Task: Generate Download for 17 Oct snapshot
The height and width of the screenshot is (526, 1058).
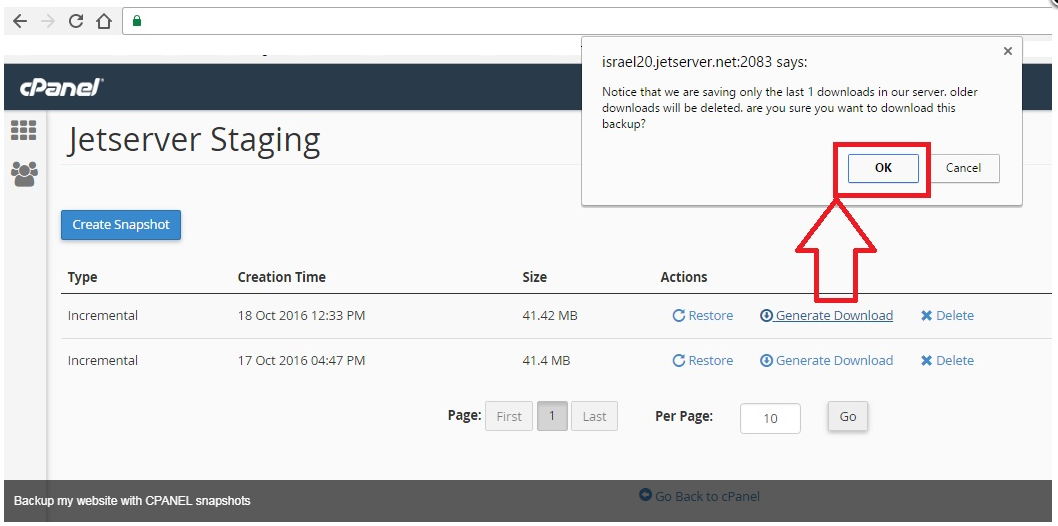Action: point(827,361)
